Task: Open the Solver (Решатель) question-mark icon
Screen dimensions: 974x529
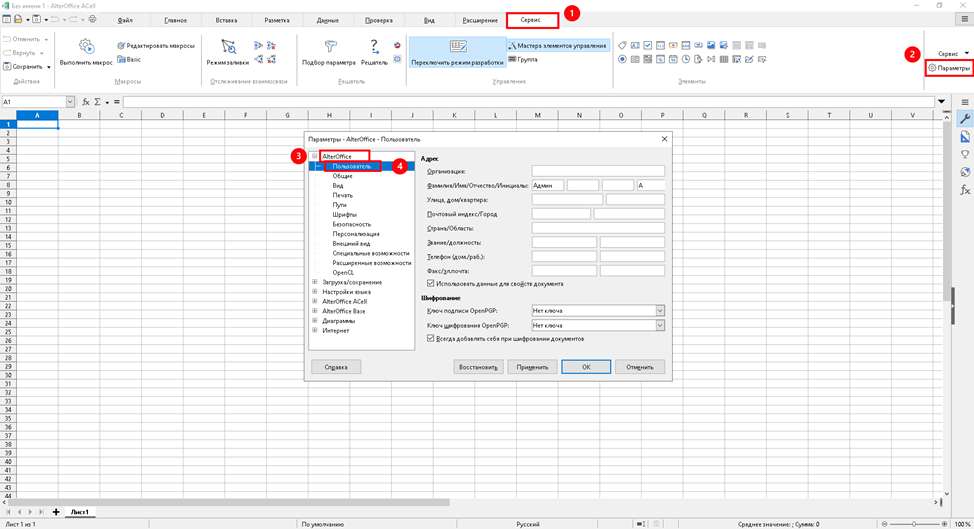Action: coord(374,46)
